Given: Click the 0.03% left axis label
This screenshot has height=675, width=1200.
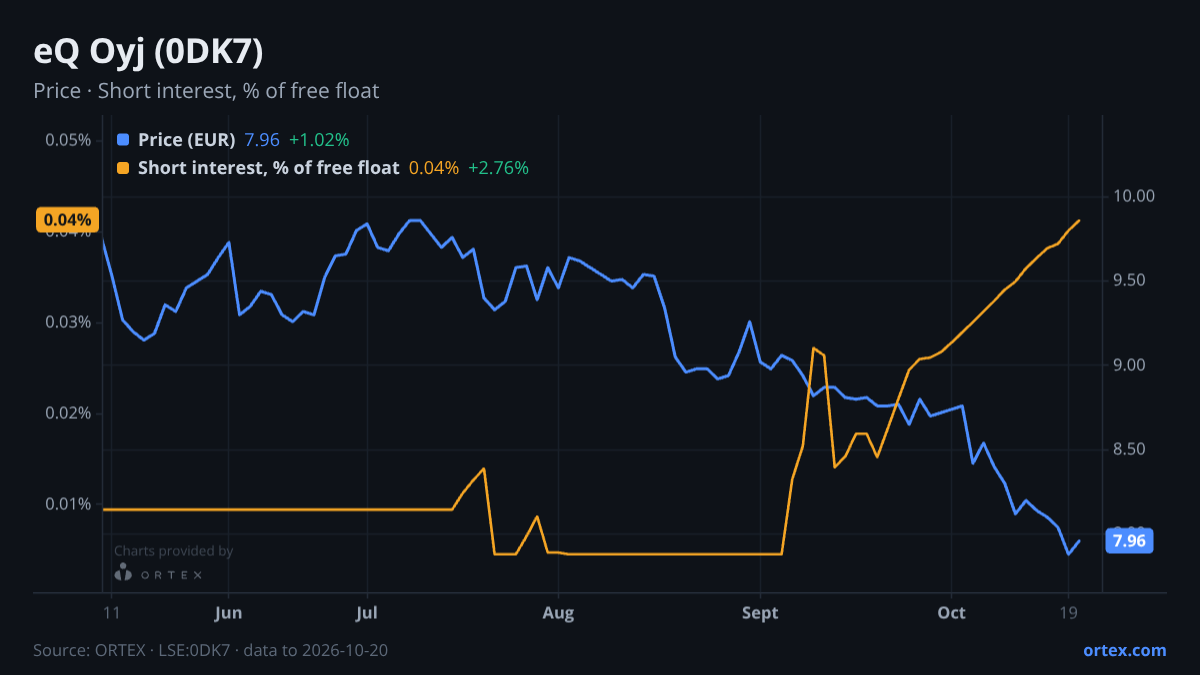Looking at the screenshot, I should point(68,322).
